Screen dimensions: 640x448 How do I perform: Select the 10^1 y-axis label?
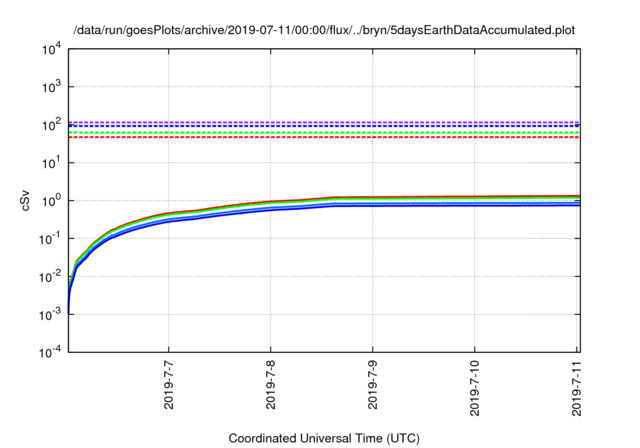pyautogui.click(x=52, y=163)
